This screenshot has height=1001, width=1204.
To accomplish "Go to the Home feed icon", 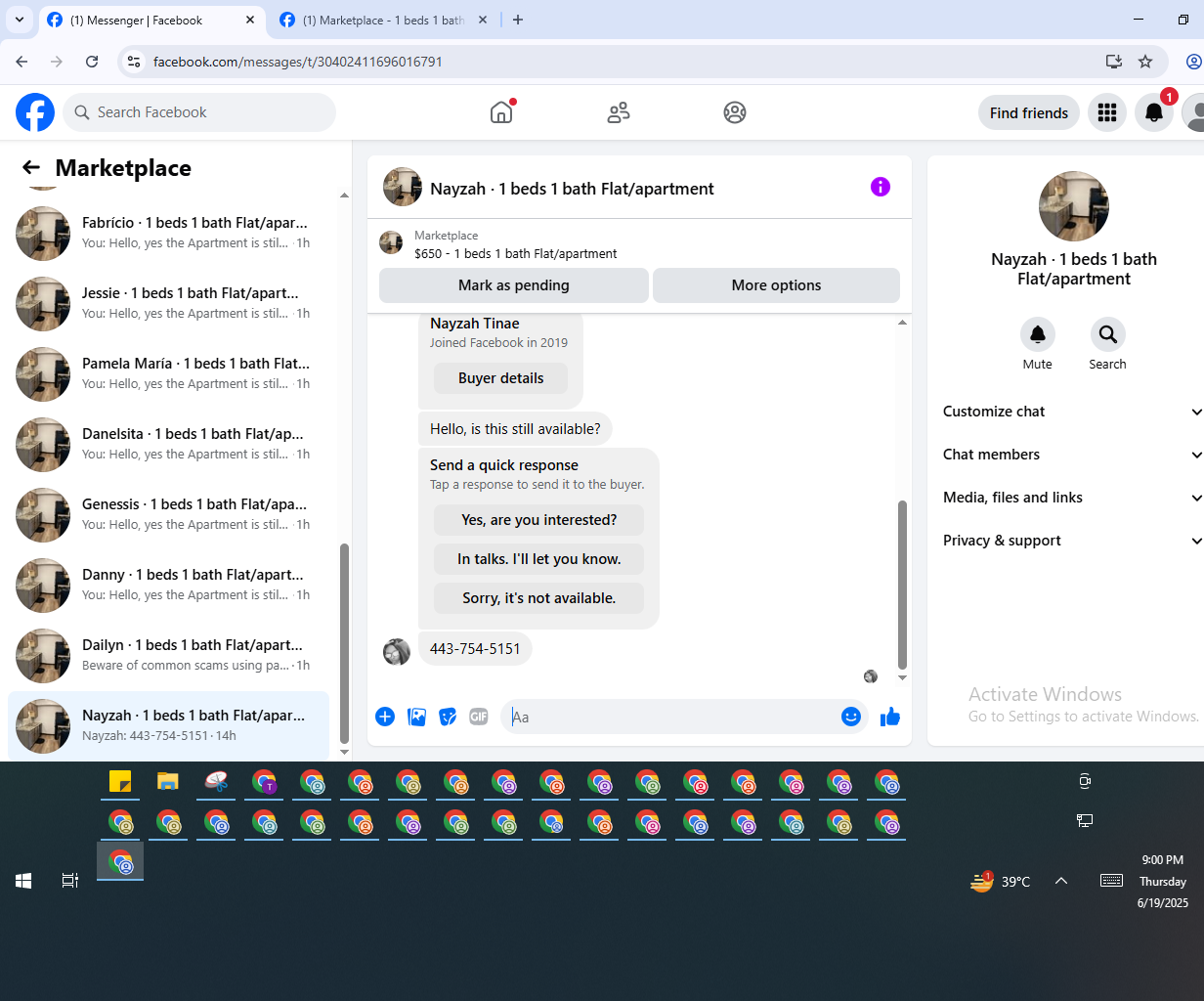I will (501, 112).
